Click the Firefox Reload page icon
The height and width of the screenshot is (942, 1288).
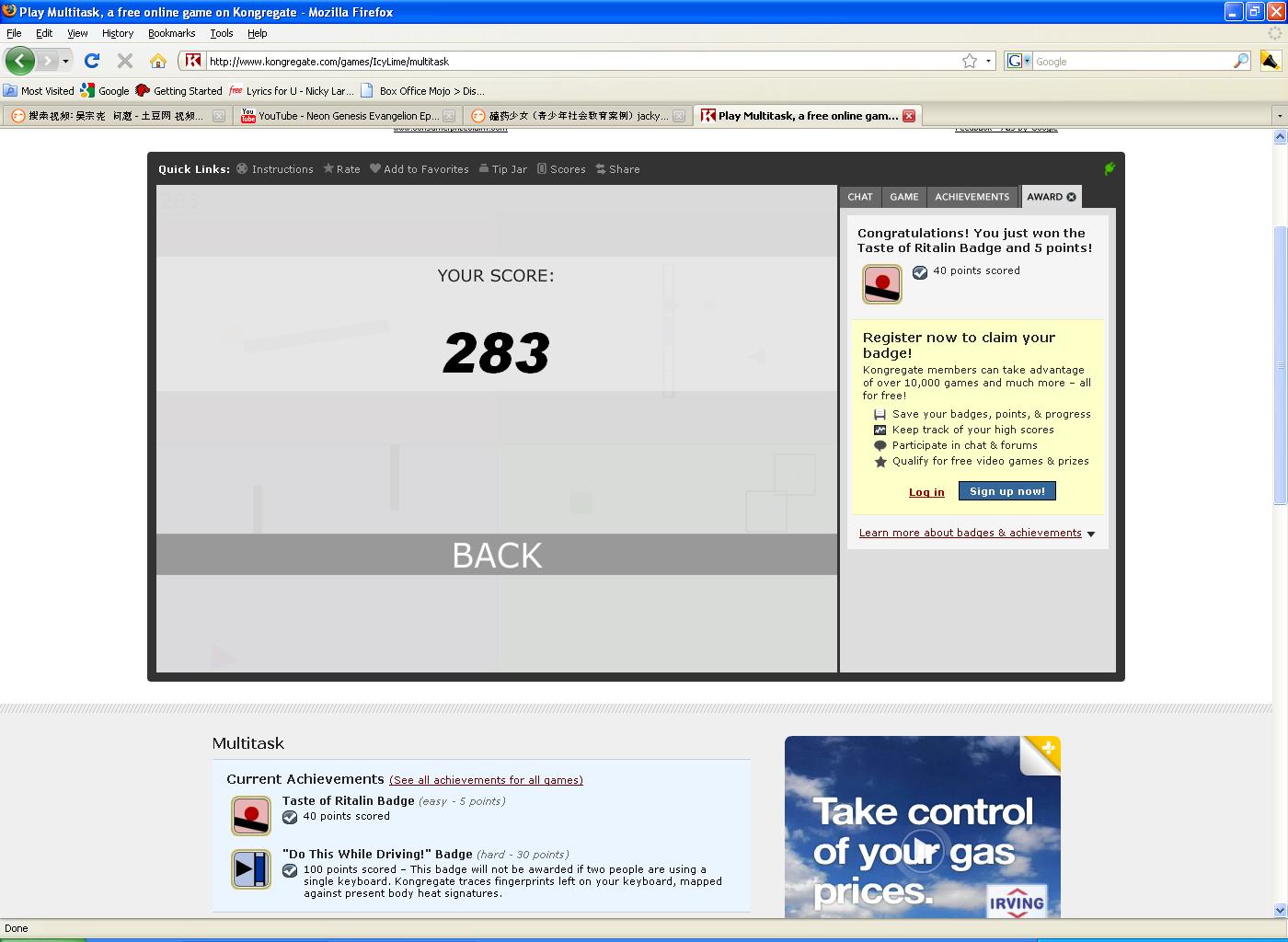pyautogui.click(x=91, y=61)
